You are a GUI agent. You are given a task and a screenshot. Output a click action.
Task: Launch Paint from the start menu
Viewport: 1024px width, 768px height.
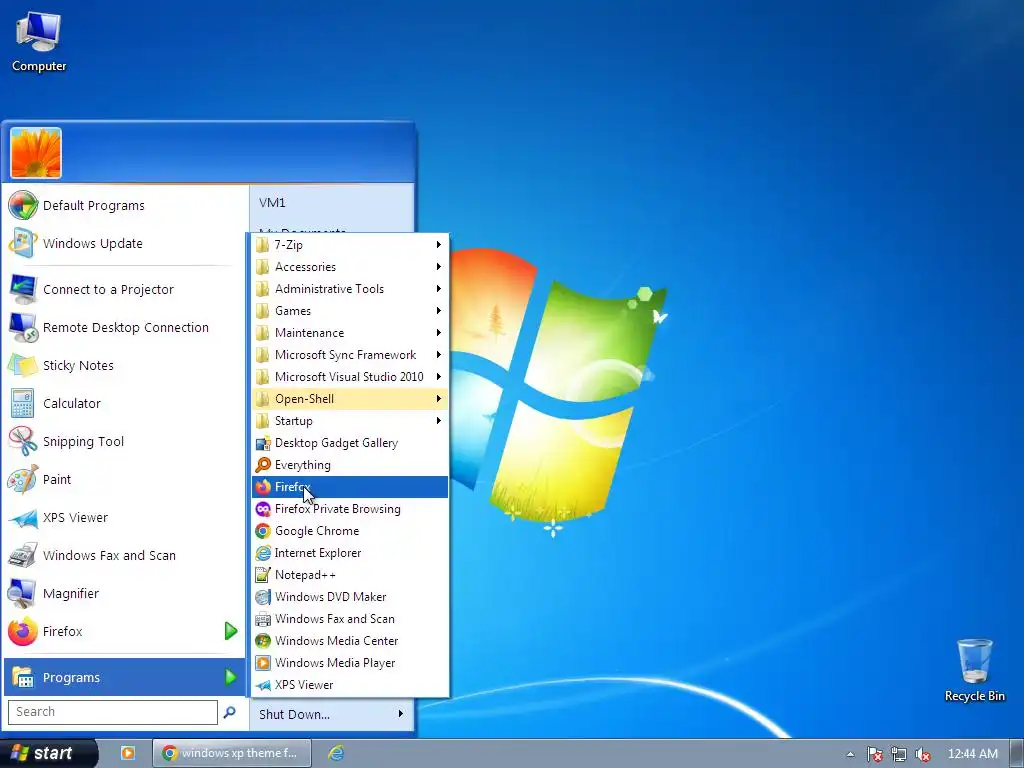tap(124, 479)
